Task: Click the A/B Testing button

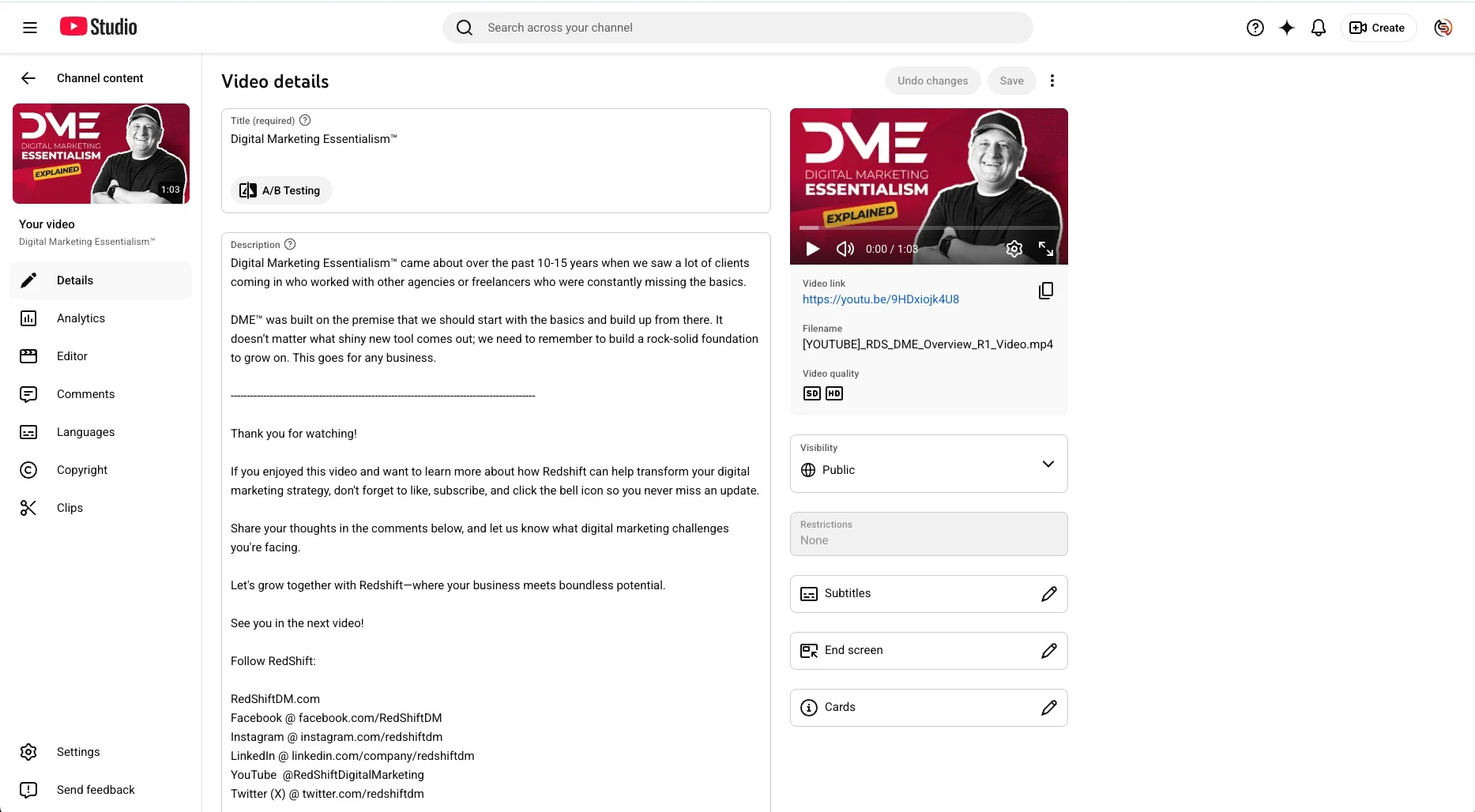Action: pyautogui.click(x=281, y=190)
